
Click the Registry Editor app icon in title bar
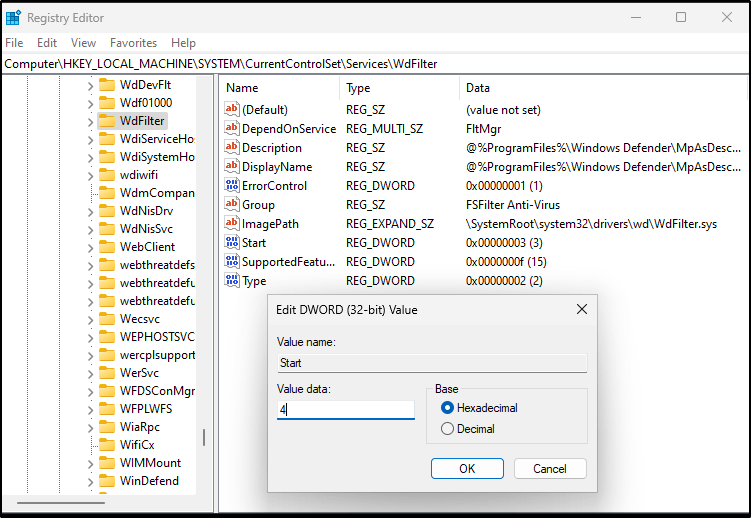[14, 17]
